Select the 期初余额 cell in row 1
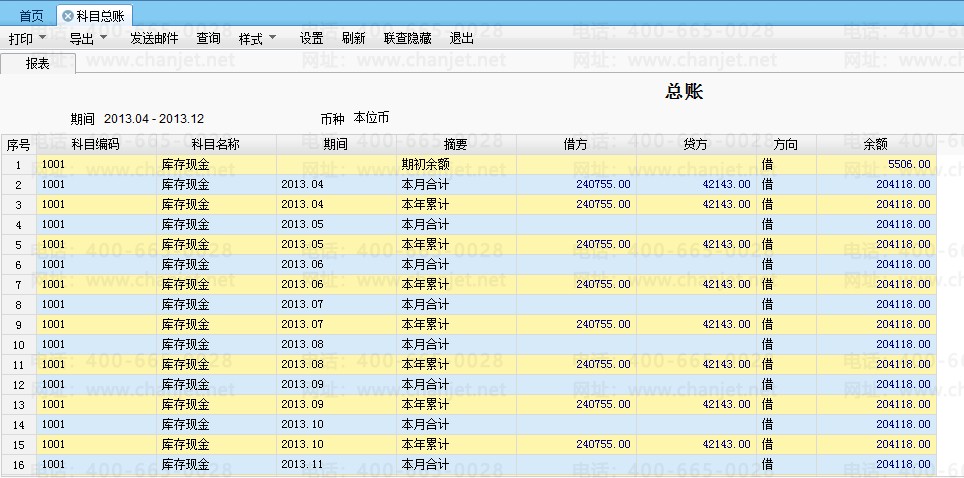 coord(456,164)
